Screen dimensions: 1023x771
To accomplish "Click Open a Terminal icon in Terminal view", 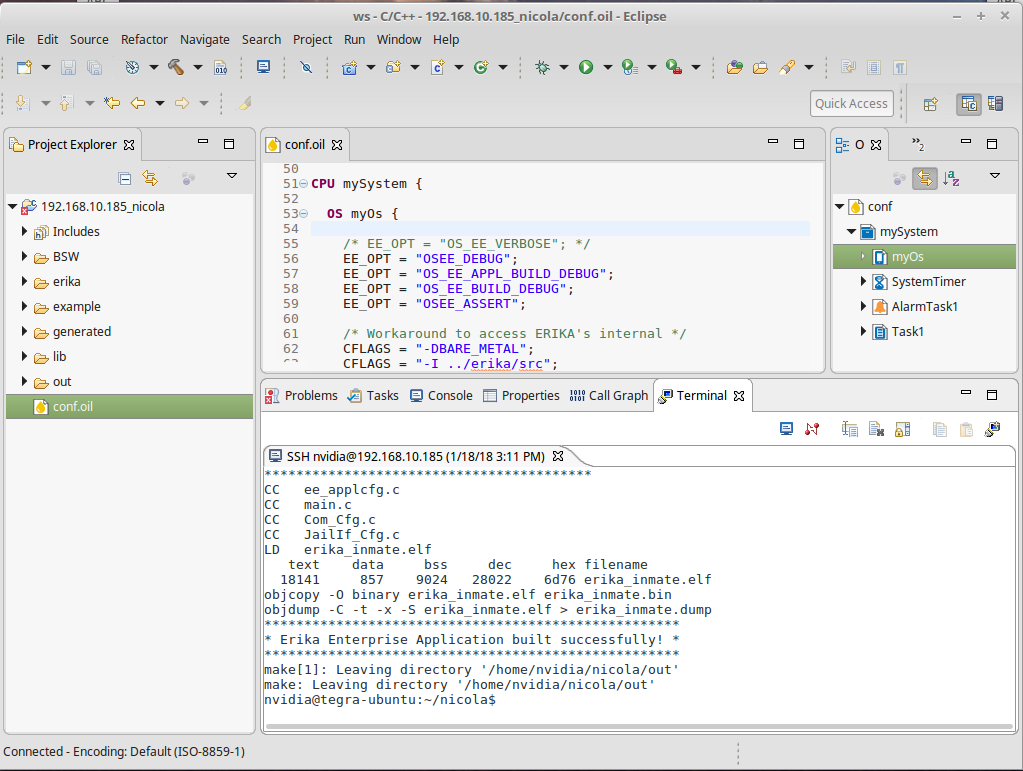I will coord(787,429).
